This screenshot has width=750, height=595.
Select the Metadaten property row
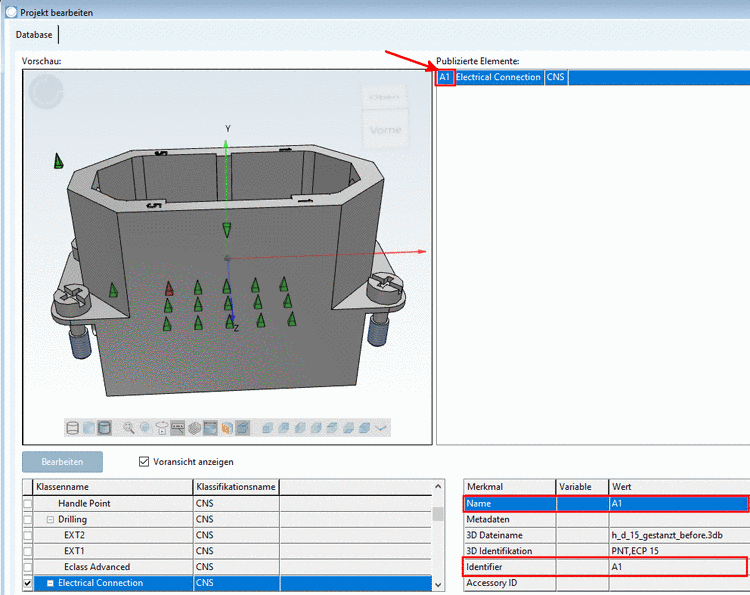pos(606,519)
